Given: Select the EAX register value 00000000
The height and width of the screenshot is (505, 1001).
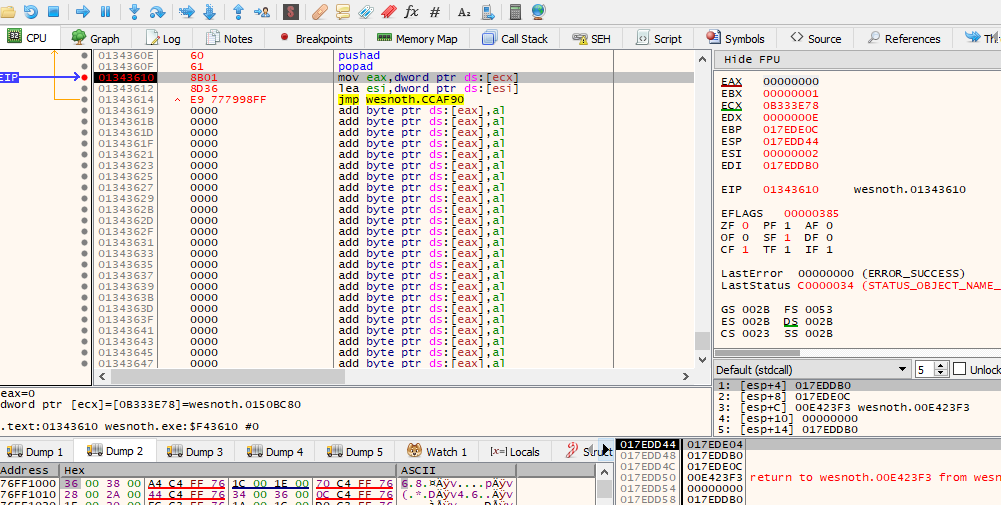Looking at the screenshot, I should 790,82.
